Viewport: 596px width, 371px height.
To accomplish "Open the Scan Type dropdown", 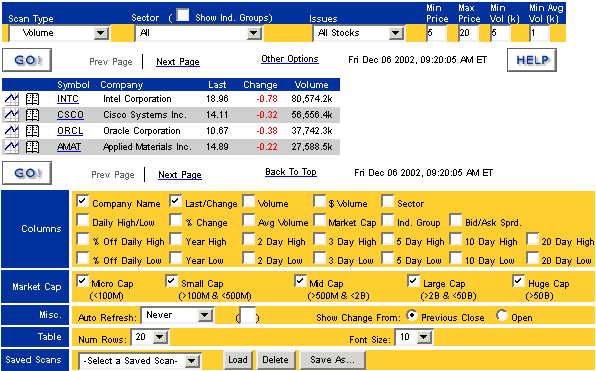I will pyautogui.click(x=60, y=33).
